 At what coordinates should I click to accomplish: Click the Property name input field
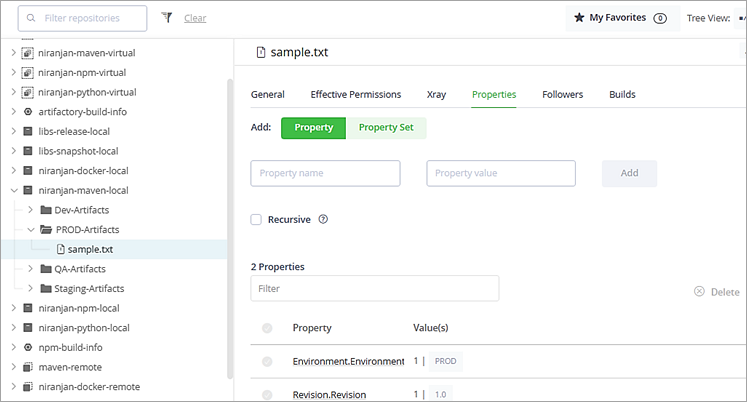(x=325, y=173)
